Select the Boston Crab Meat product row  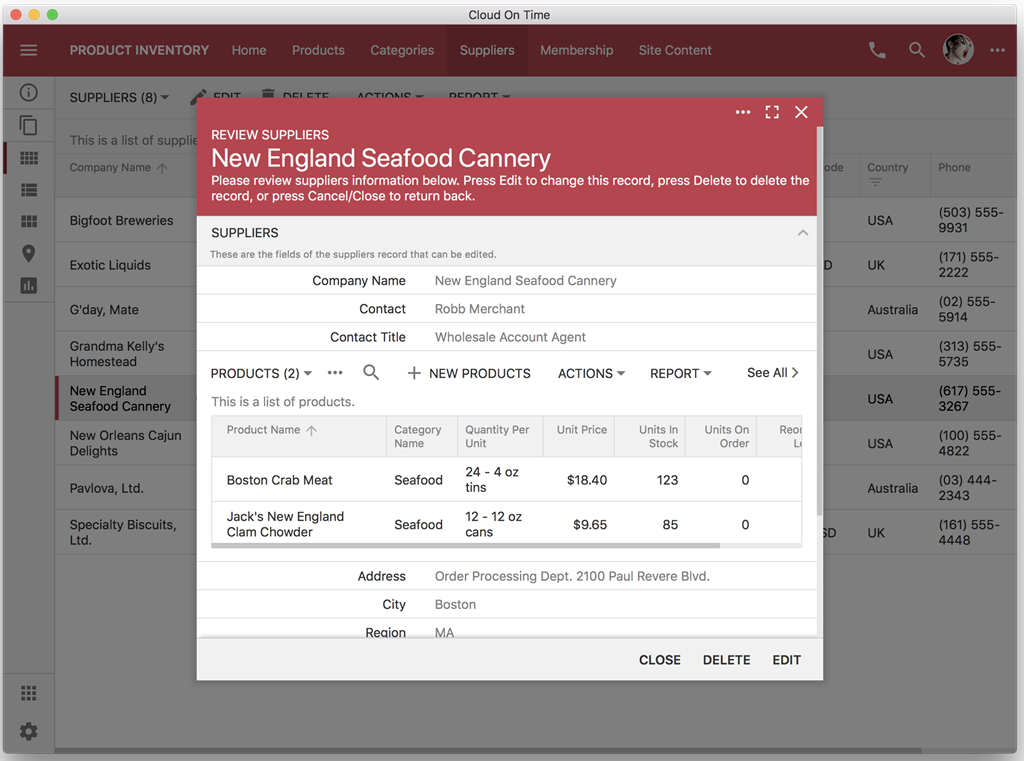coord(507,479)
